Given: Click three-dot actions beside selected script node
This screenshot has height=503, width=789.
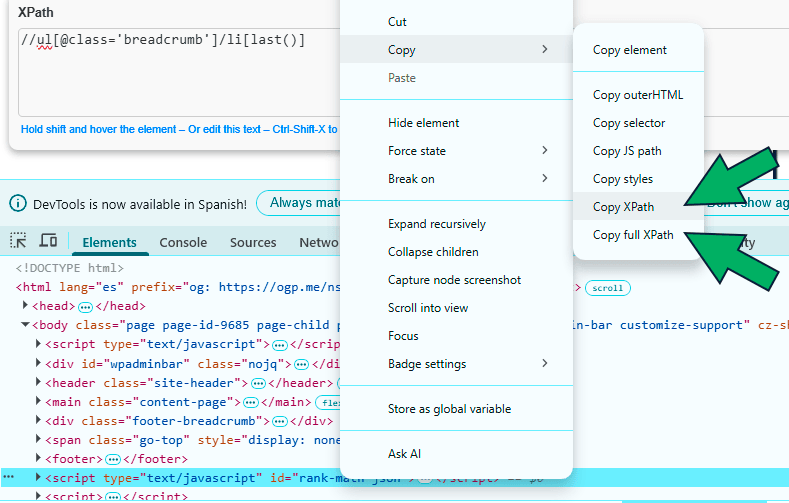Looking at the screenshot, I should (7, 478).
